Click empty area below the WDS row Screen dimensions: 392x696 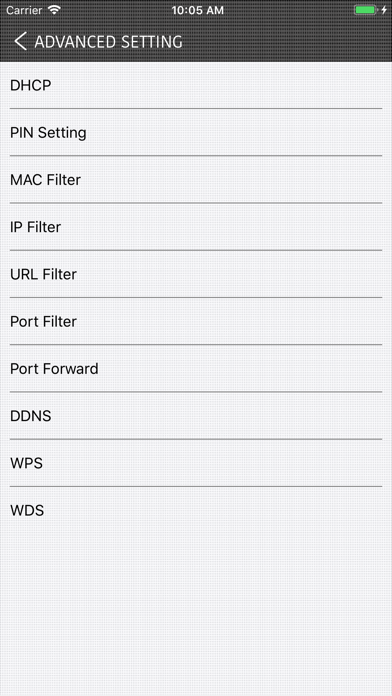coord(196,615)
